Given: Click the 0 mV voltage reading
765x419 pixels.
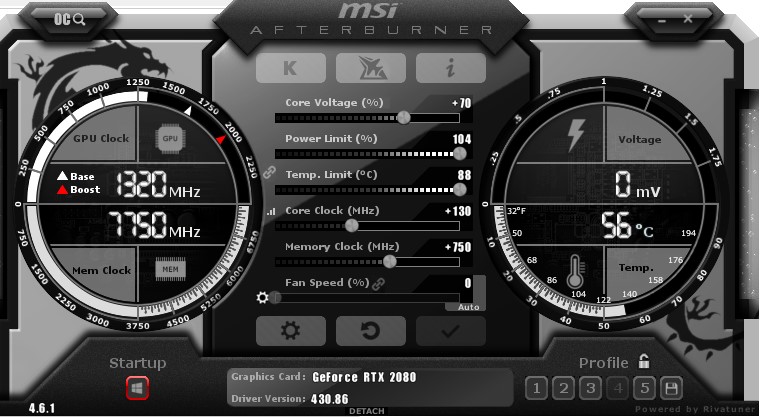Looking at the screenshot, I should pyautogui.click(x=637, y=184).
